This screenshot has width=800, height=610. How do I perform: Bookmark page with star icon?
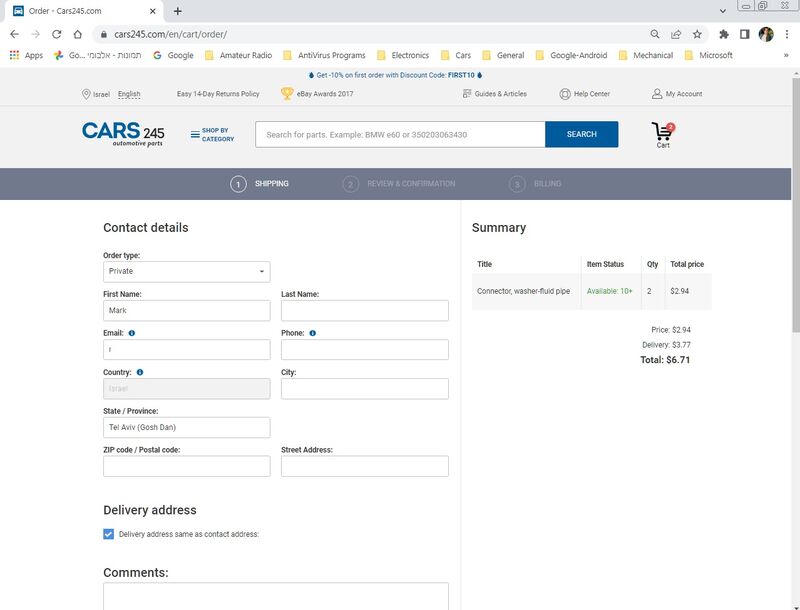[697, 34]
